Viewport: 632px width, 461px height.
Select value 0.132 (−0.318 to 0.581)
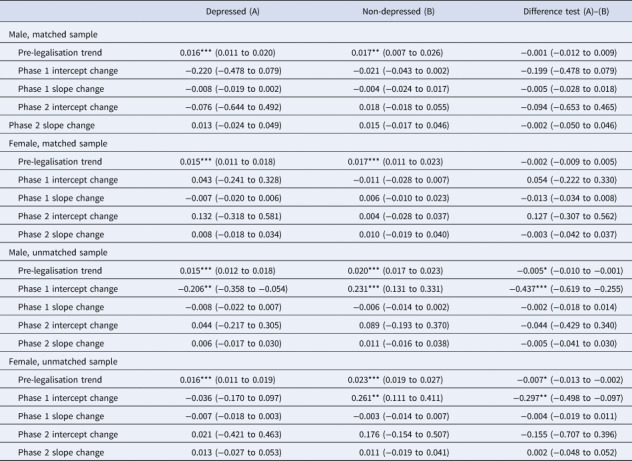click(x=237, y=216)
